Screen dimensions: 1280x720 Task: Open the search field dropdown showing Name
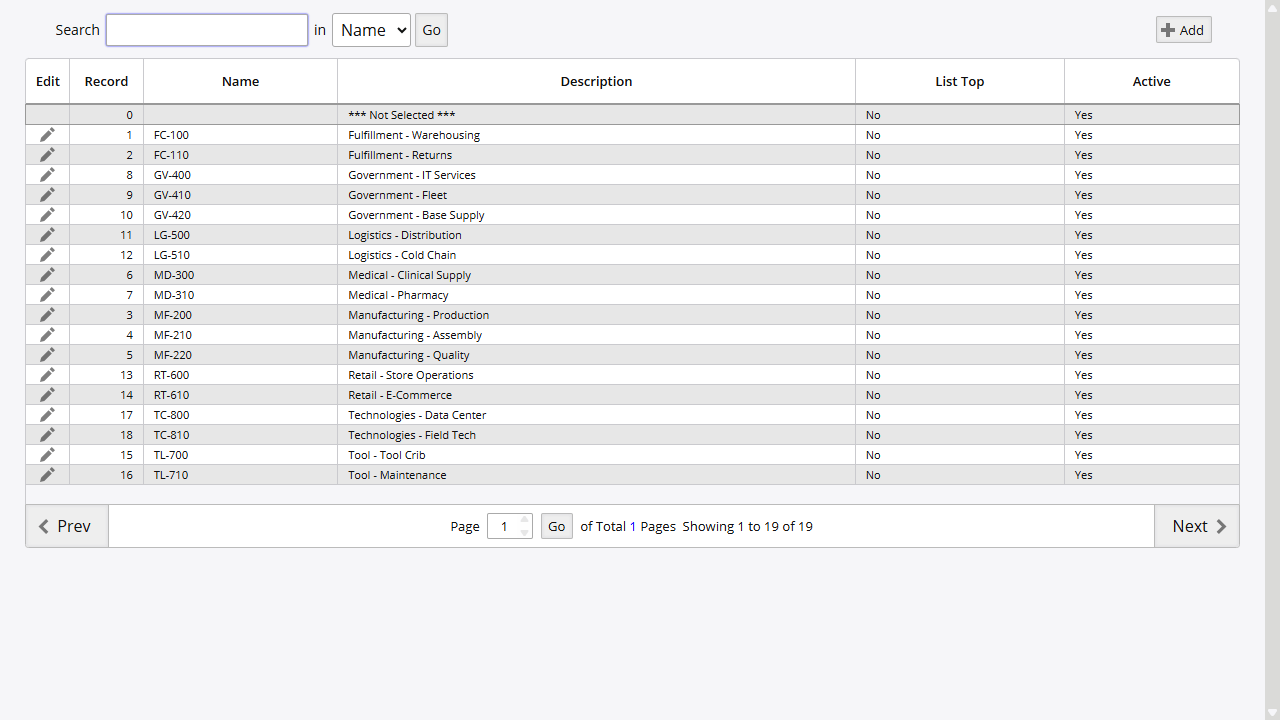(371, 30)
